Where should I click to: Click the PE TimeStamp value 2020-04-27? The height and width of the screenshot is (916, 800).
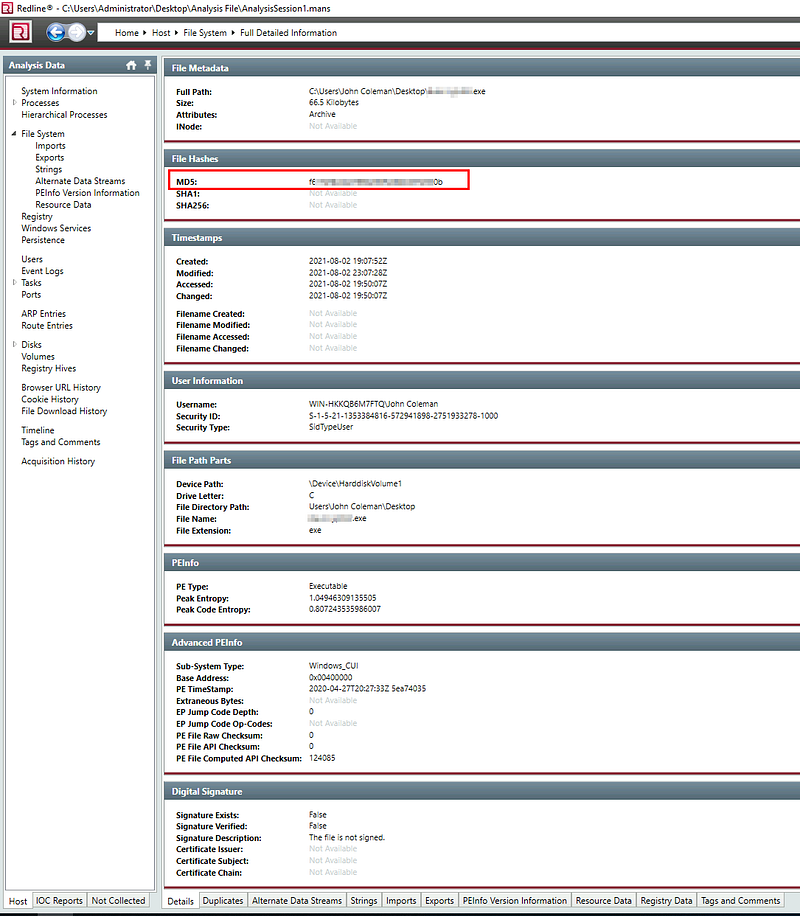[367, 689]
